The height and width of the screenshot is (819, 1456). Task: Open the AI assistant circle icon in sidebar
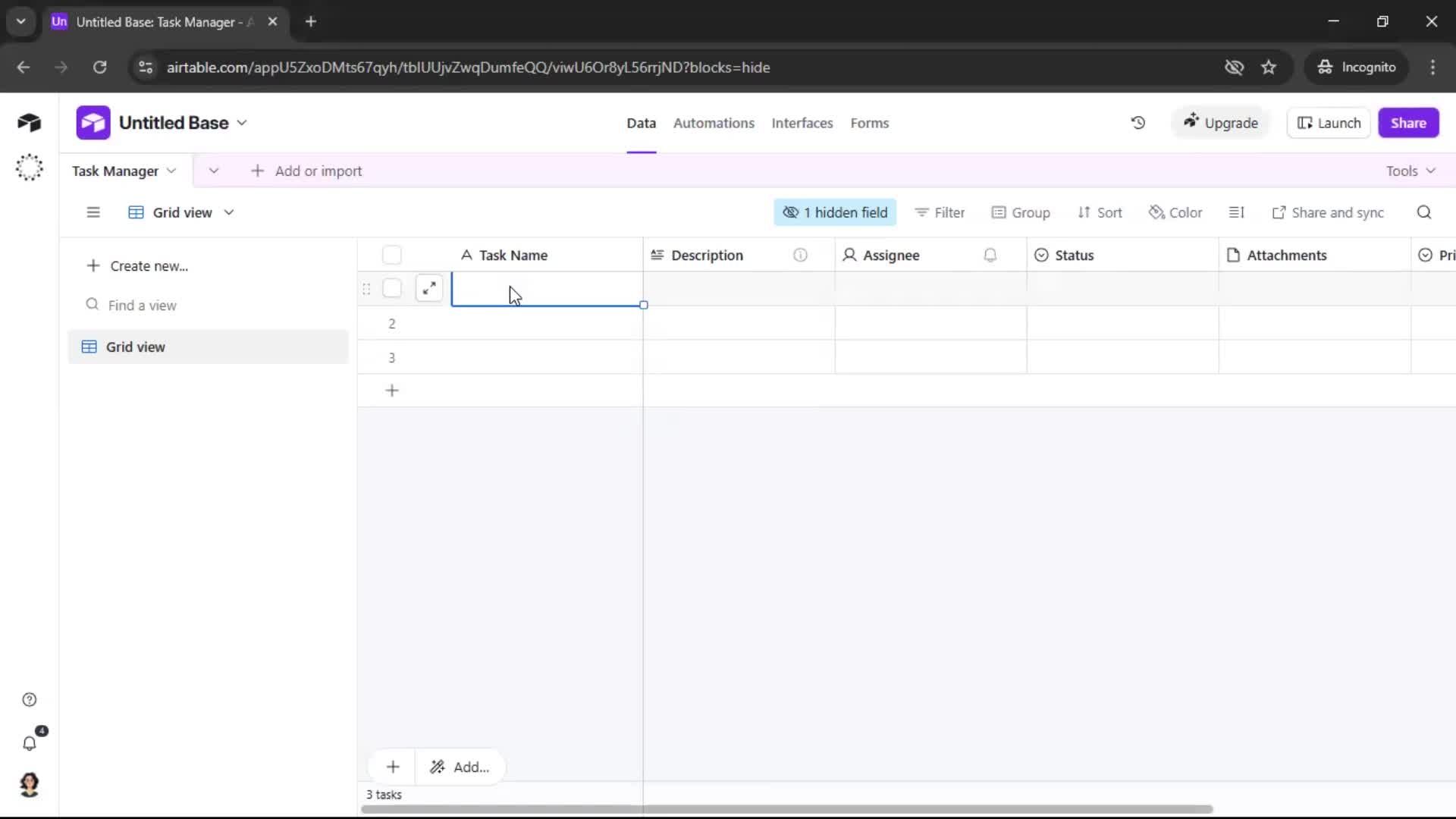click(x=29, y=168)
